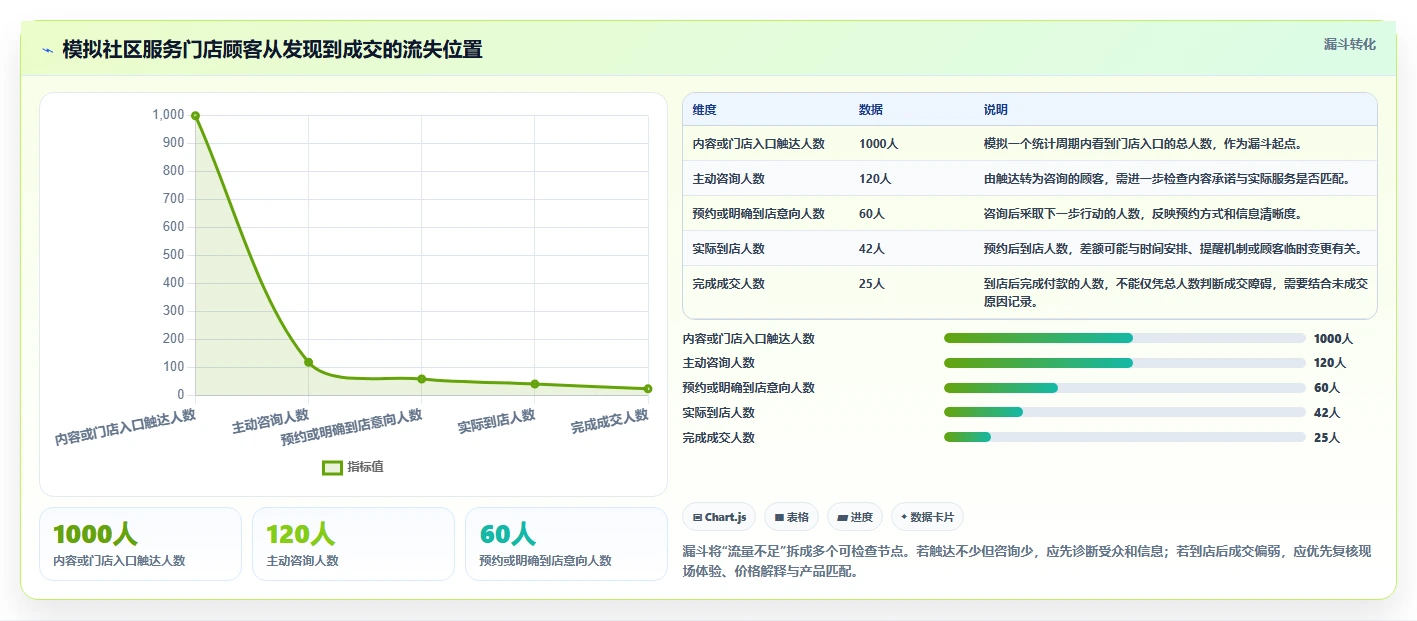Screen dimensions: 1417x621
Task: Click the footer note starting 漏斗将
Action: 1028,562
